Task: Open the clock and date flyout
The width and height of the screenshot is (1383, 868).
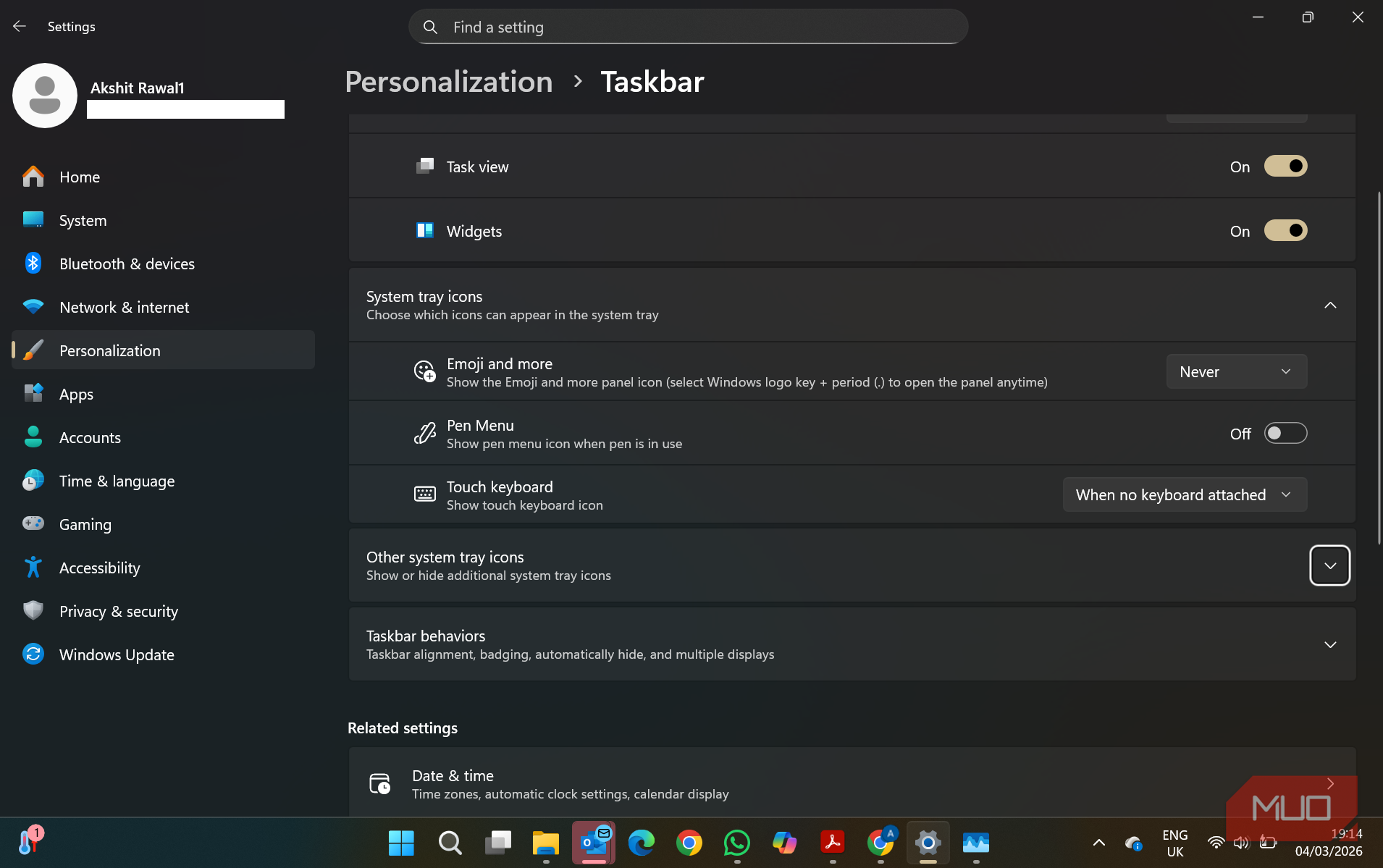Action: click(x=1329, y=843)
